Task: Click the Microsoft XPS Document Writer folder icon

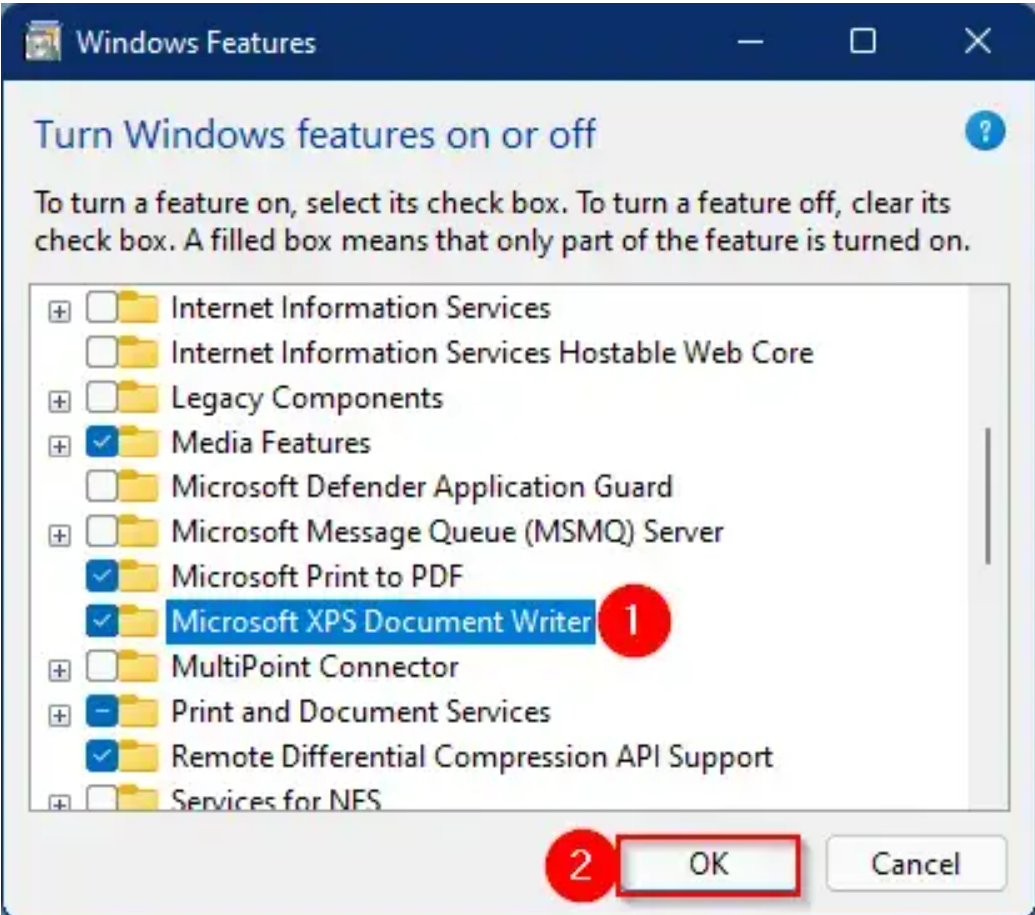Action: point(139,621)
